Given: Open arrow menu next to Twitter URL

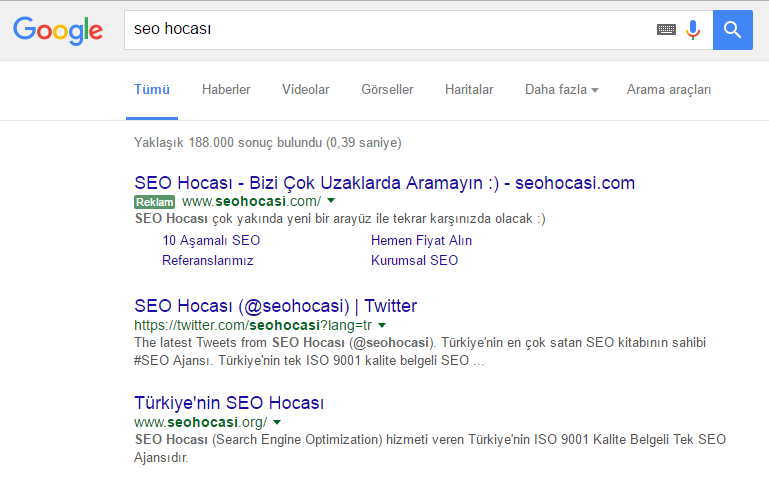Looking at the screenshot, I should [382, 325].
